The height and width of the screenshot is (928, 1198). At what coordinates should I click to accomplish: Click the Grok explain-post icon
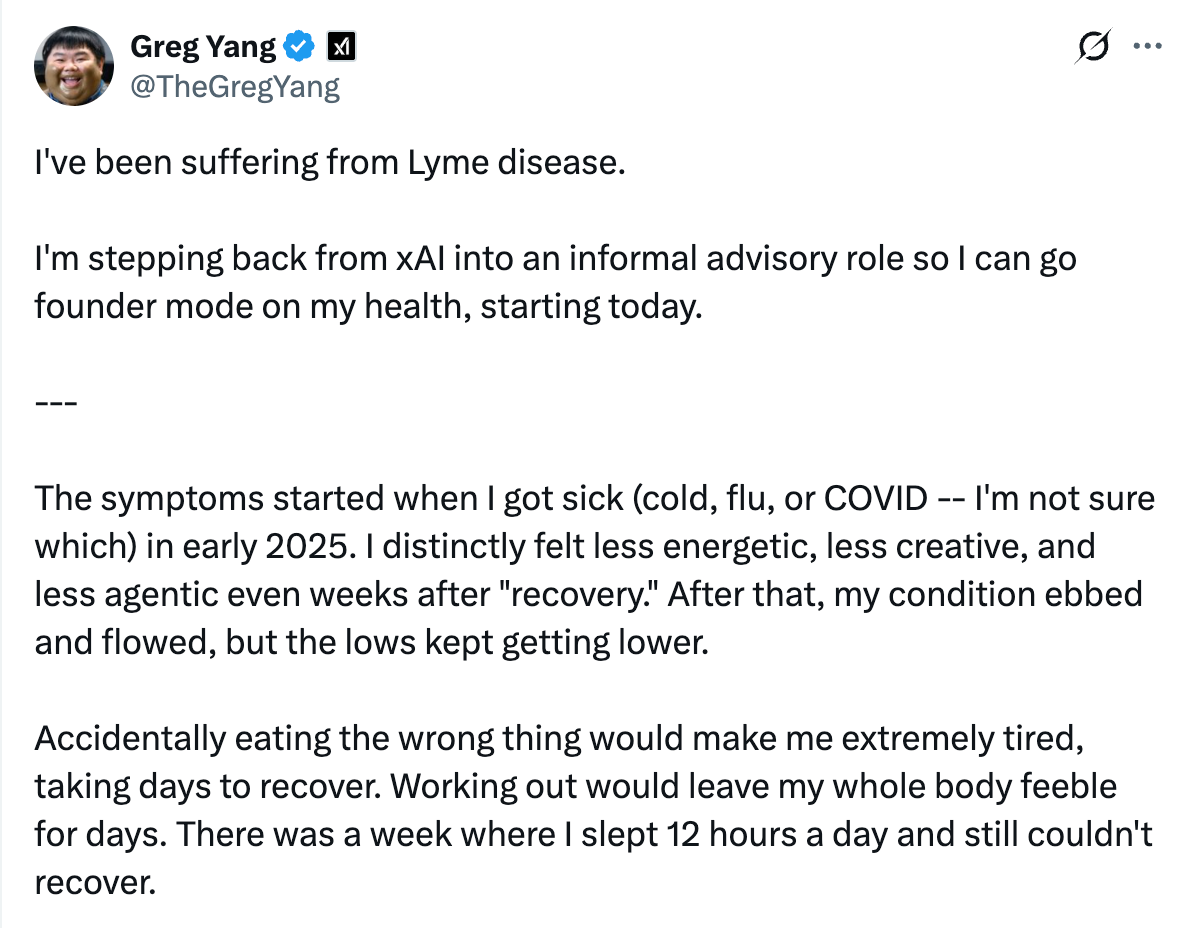pos(1096,46)
